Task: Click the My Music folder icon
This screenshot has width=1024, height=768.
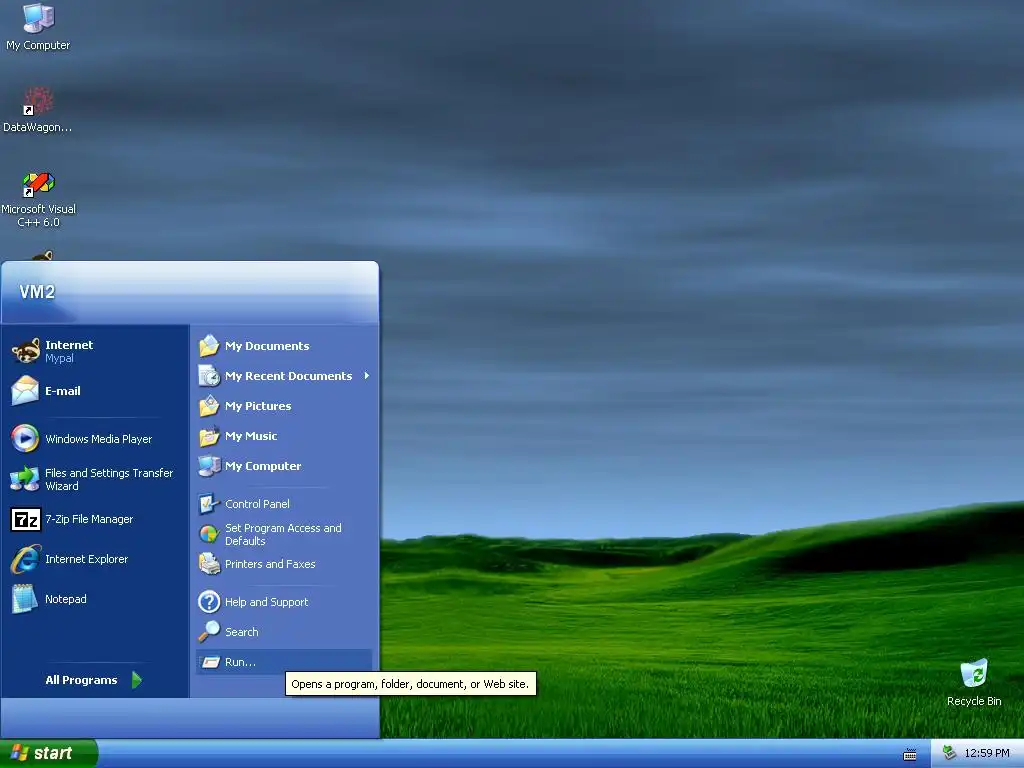Action: tap(209, 436)
